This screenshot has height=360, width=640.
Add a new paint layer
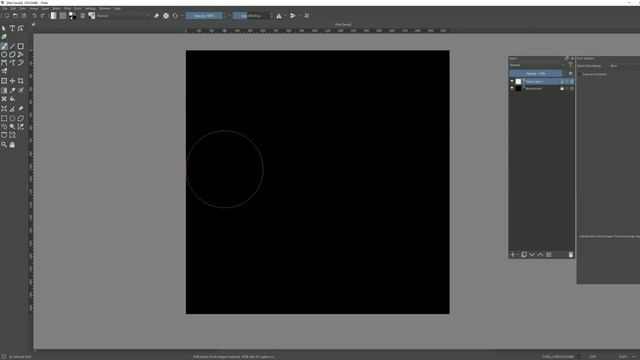point(513,255)
